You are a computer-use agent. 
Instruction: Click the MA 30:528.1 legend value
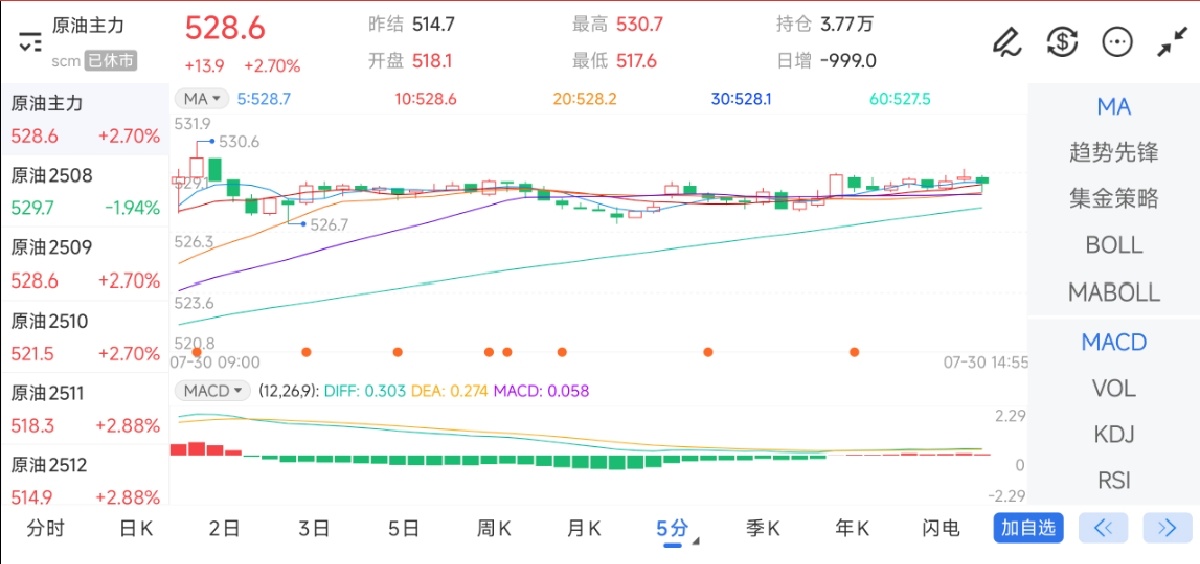tap(741, 99)
